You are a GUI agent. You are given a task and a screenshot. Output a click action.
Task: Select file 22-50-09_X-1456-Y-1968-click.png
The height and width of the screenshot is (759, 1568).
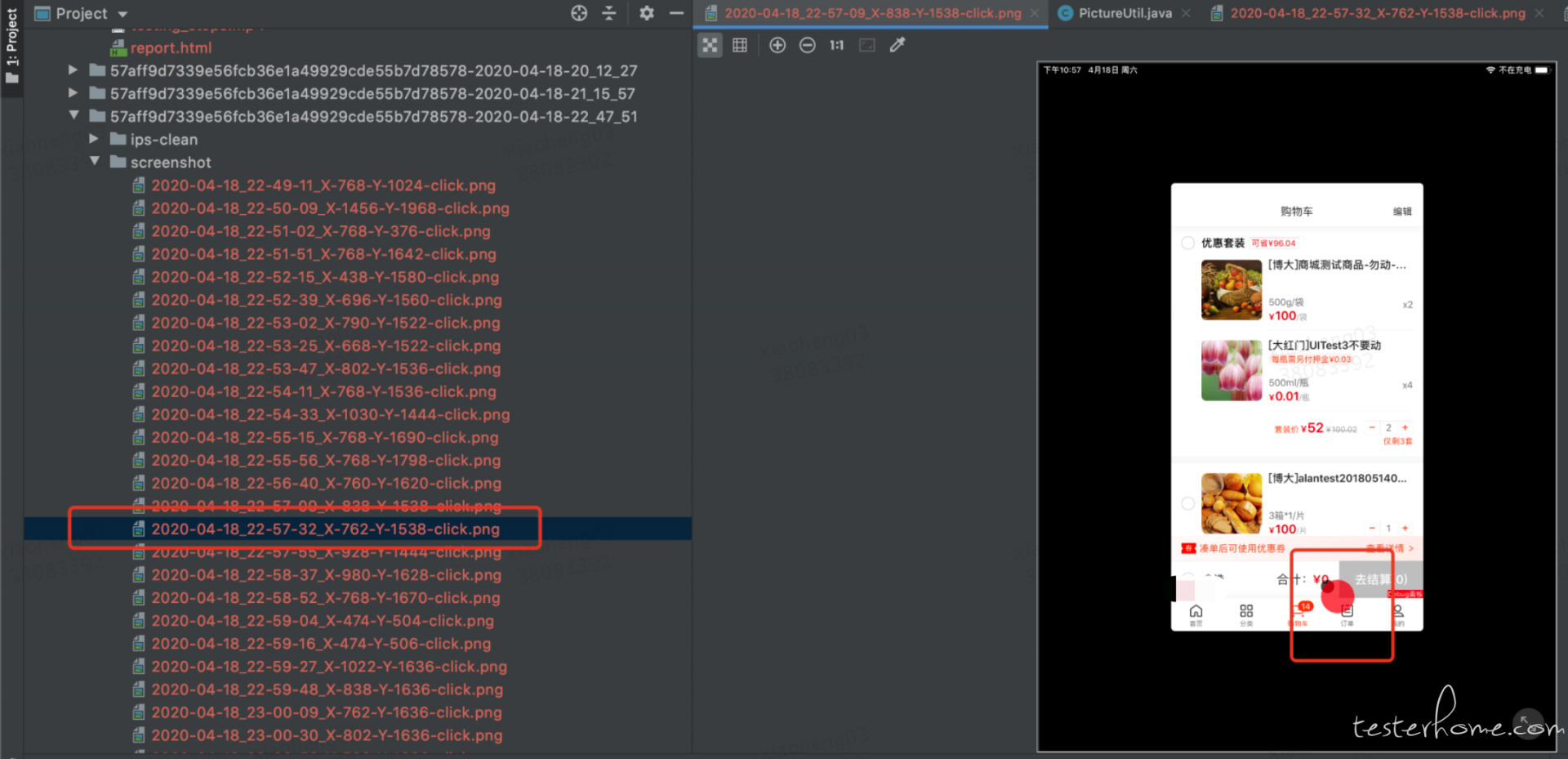330,208
